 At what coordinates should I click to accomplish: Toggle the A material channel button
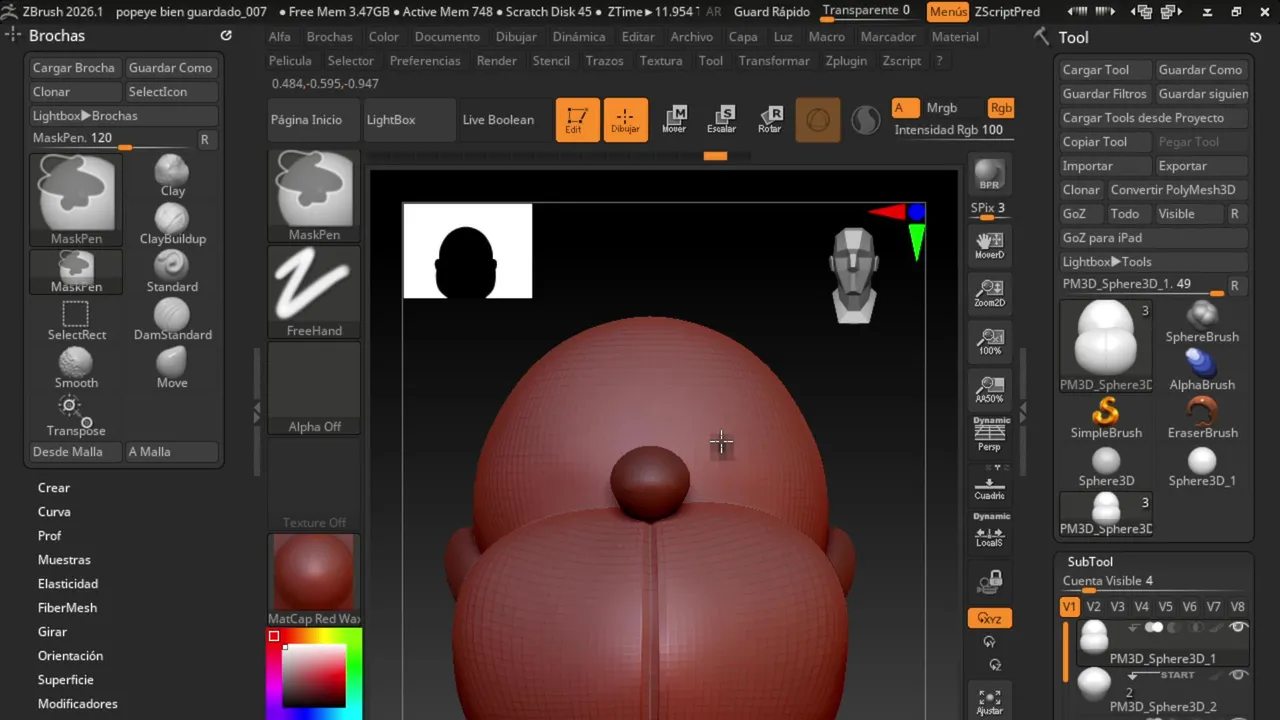905,108
